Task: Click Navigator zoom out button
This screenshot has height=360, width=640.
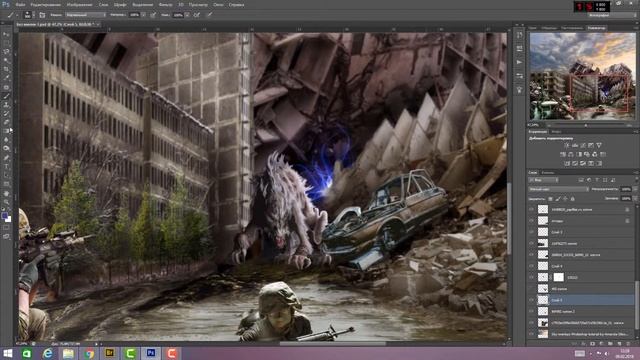Action: [x=549, y=125]
